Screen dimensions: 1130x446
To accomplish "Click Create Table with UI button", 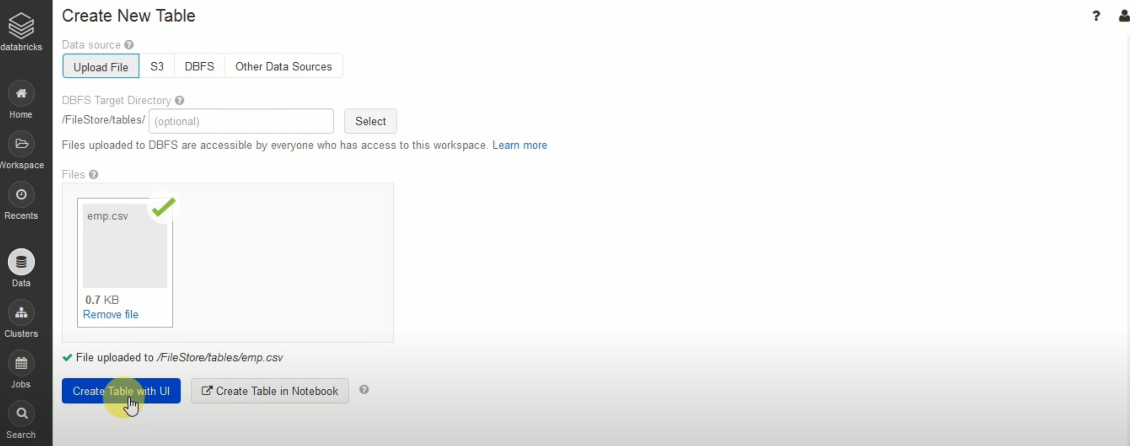I will coord(121,391).
